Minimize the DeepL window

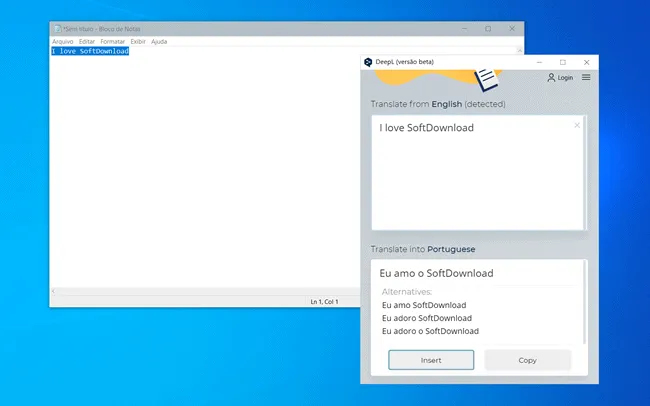[539, 62]
